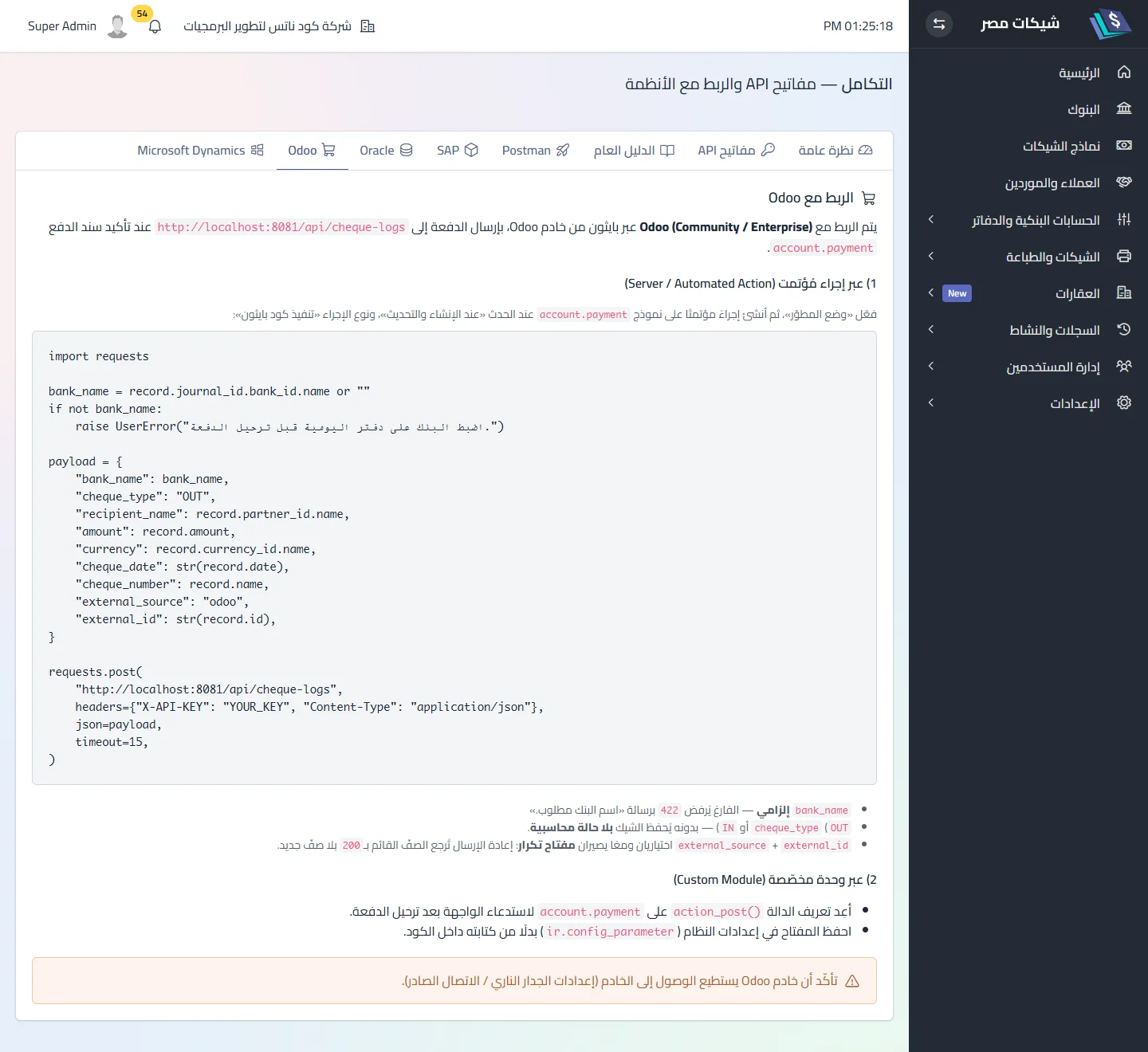Click the printer icon for الشيكات والطباعة
The width and height of the screenshot is (1148, 1052).
point(1124,256)
